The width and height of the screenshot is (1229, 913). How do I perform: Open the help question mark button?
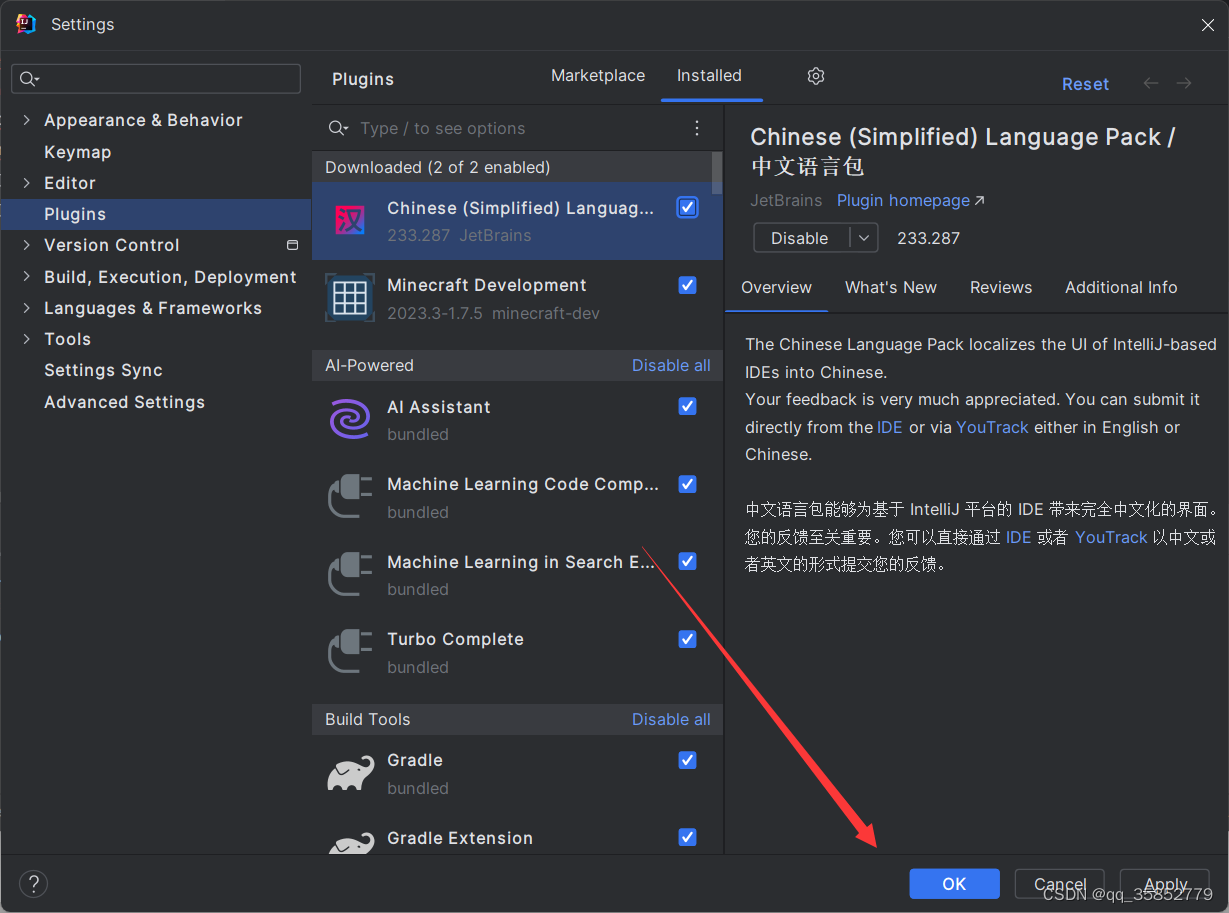(x=33, y=884)
